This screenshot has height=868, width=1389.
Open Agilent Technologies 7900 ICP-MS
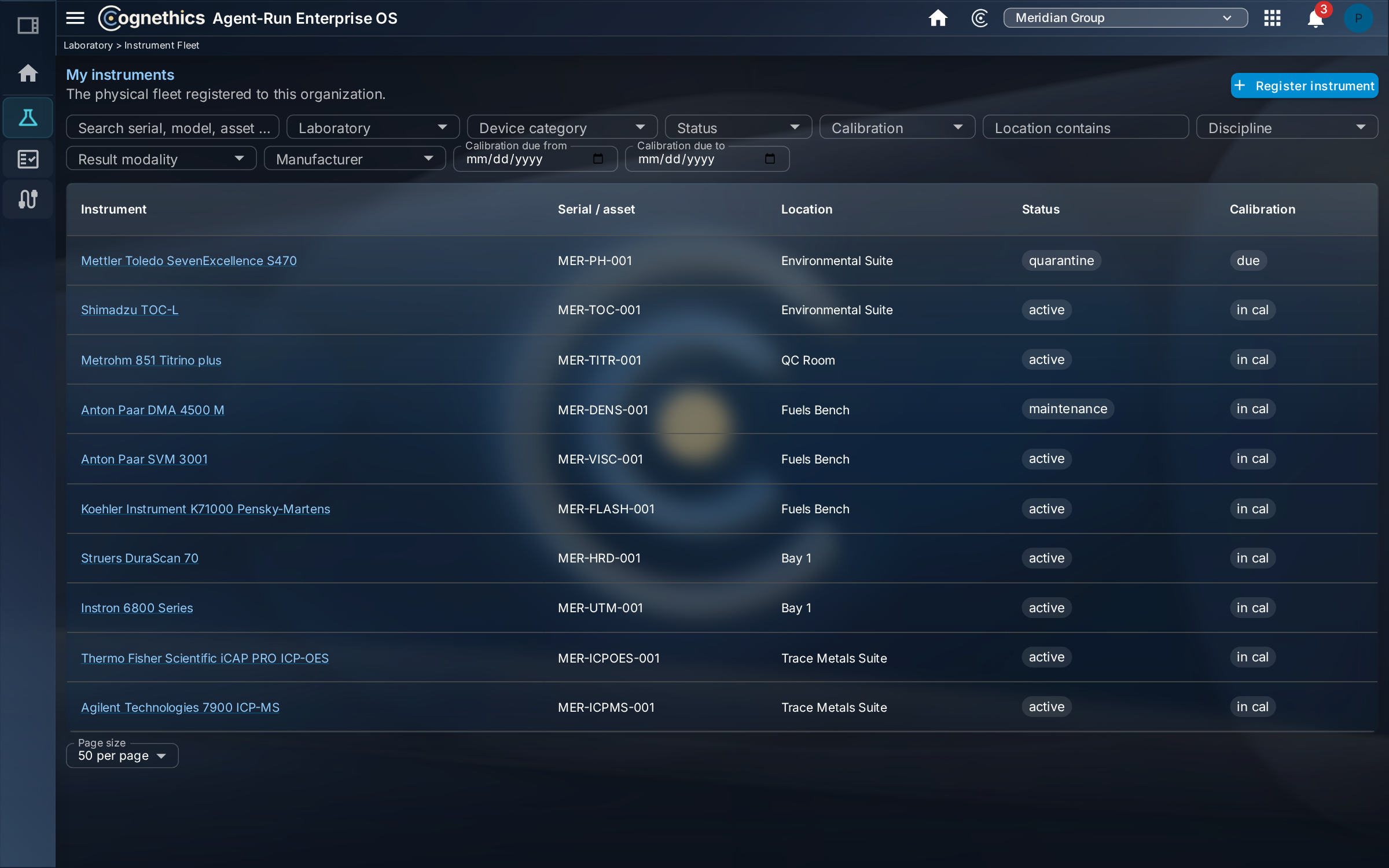click(x=180, y=707)
